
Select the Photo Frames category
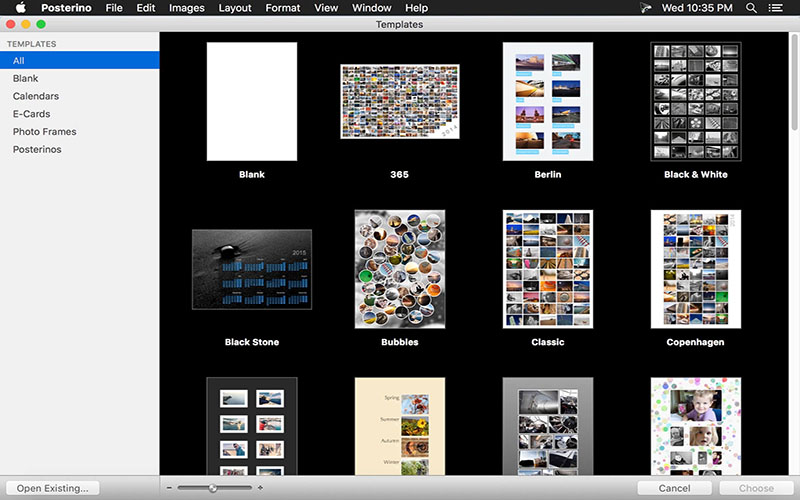tap(80, 132)
